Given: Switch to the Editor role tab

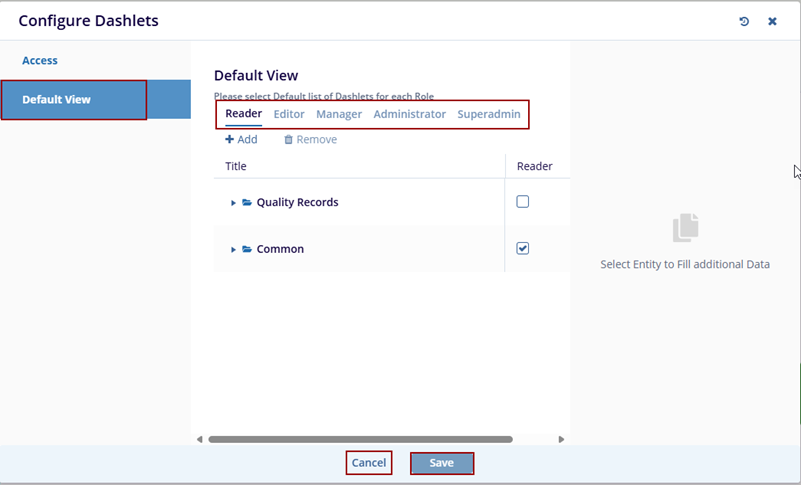Looking at the screenshot, I should [x=289, y=114].
